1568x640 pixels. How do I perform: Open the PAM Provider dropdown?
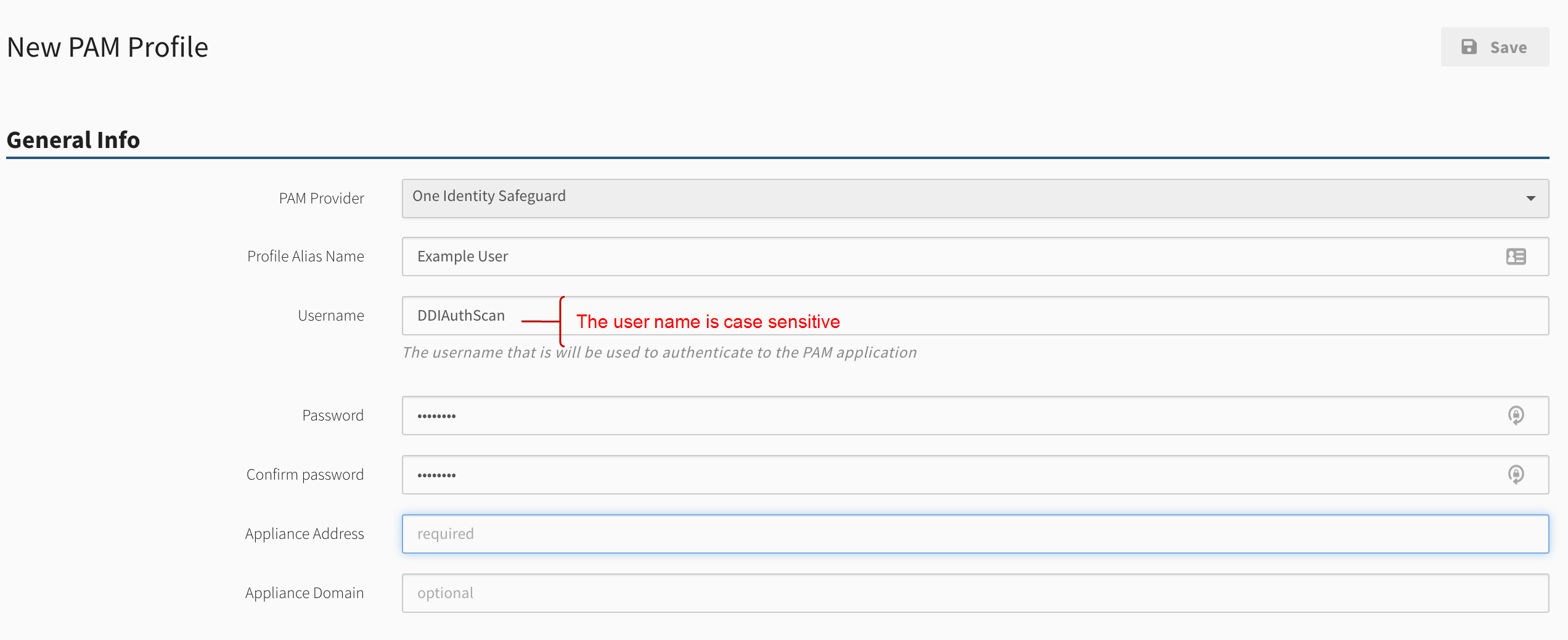[x=974, y=199]
